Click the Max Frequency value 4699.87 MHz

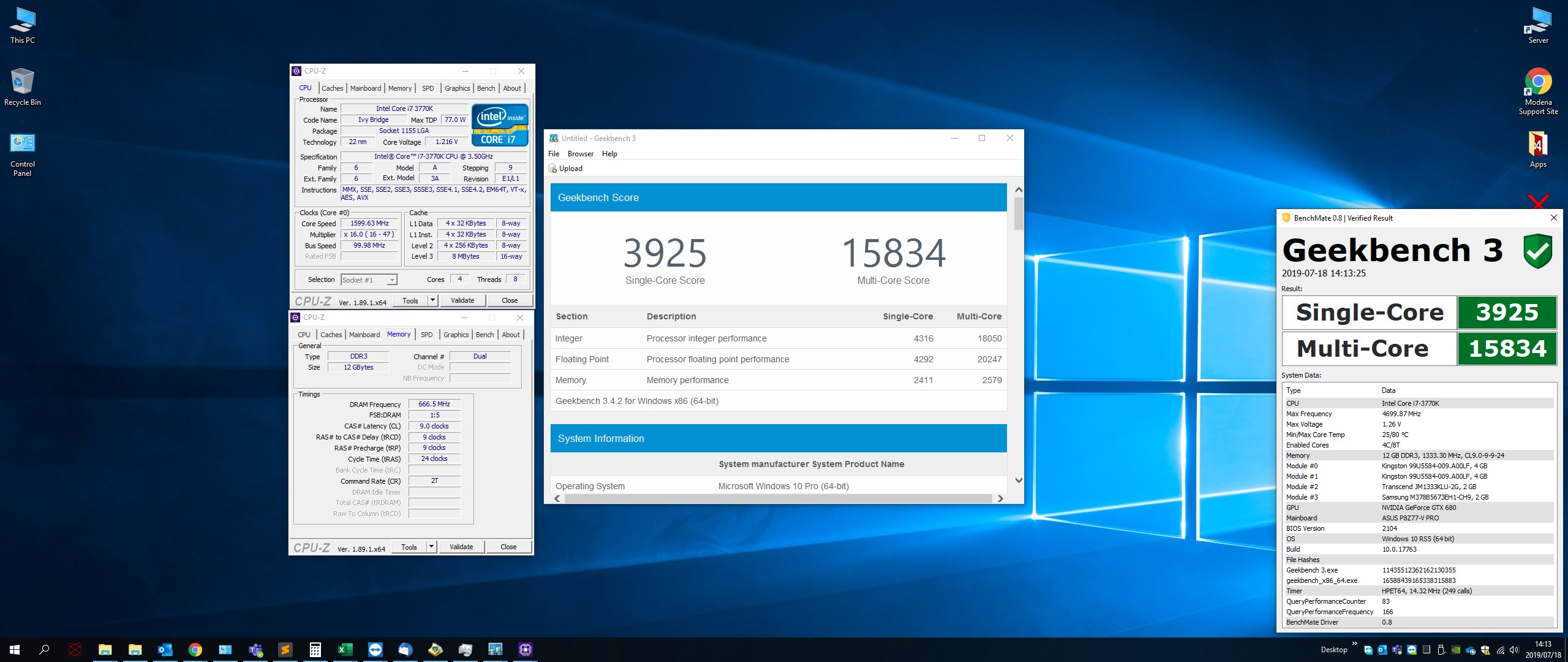pos(1401,414)
